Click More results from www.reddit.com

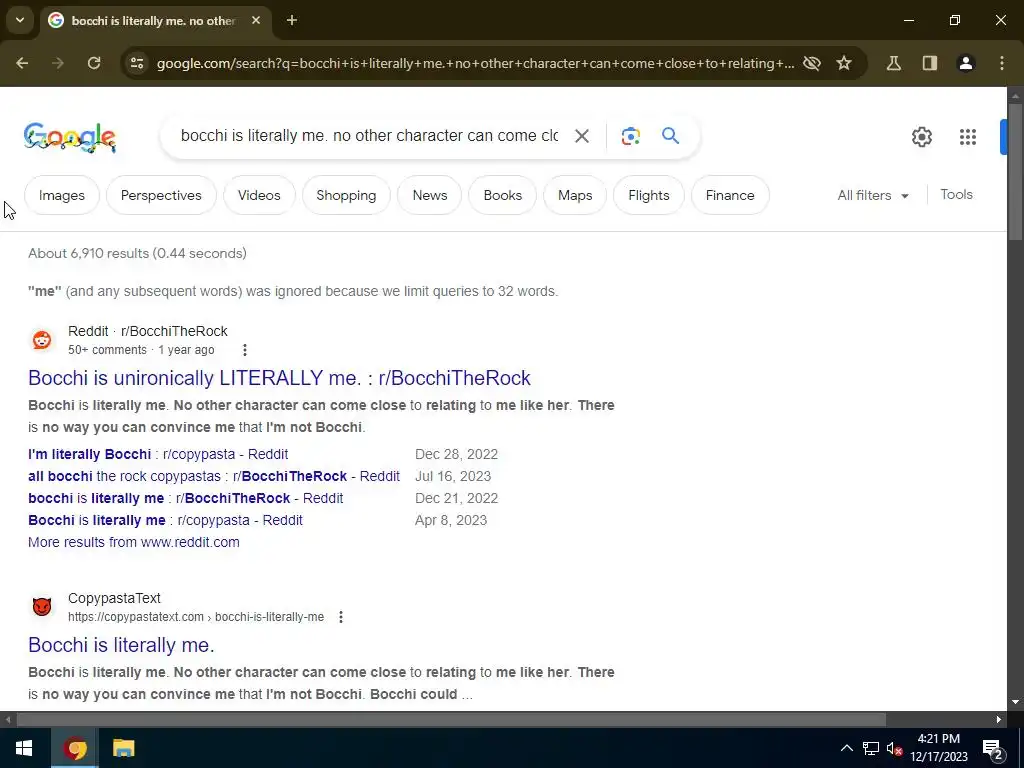pyautogui.click(x=134, y=542)
